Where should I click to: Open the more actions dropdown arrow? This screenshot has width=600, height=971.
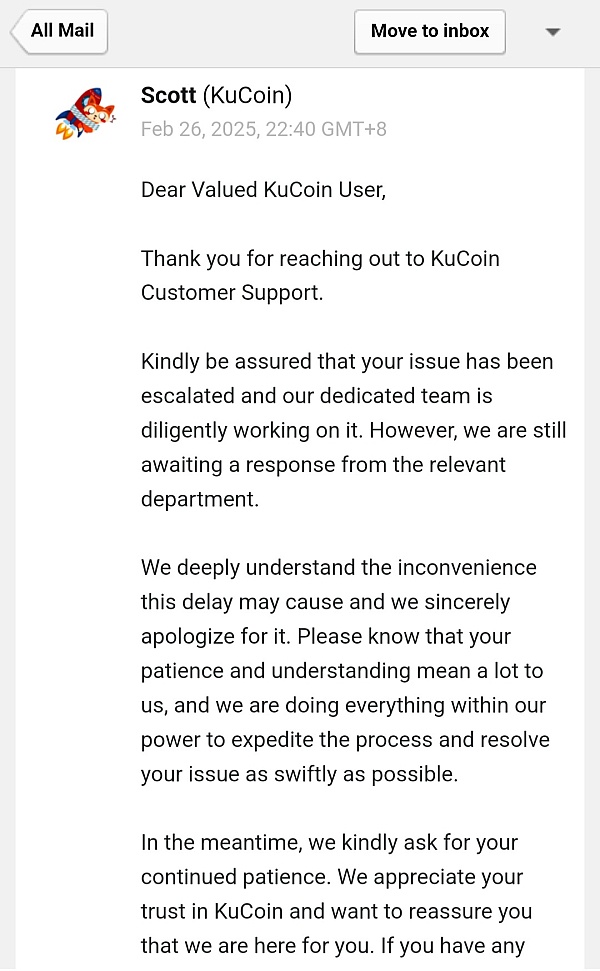tap(553, 32)
